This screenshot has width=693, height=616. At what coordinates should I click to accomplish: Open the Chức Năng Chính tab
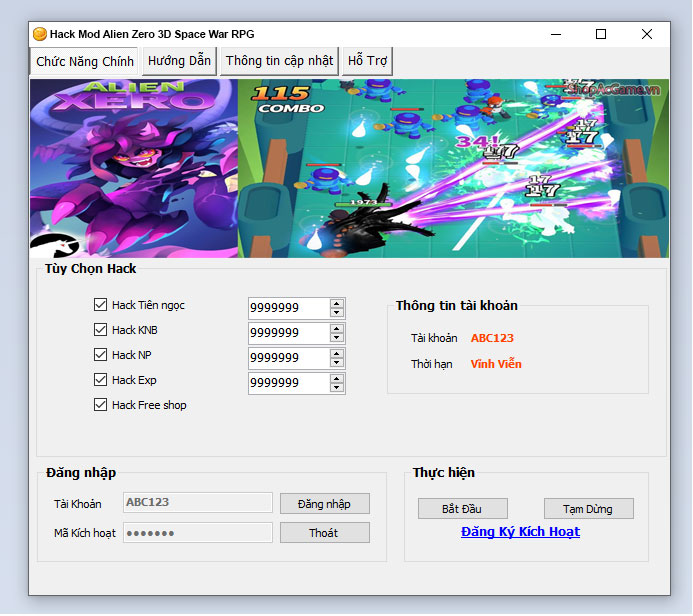(x=84, y=61)
